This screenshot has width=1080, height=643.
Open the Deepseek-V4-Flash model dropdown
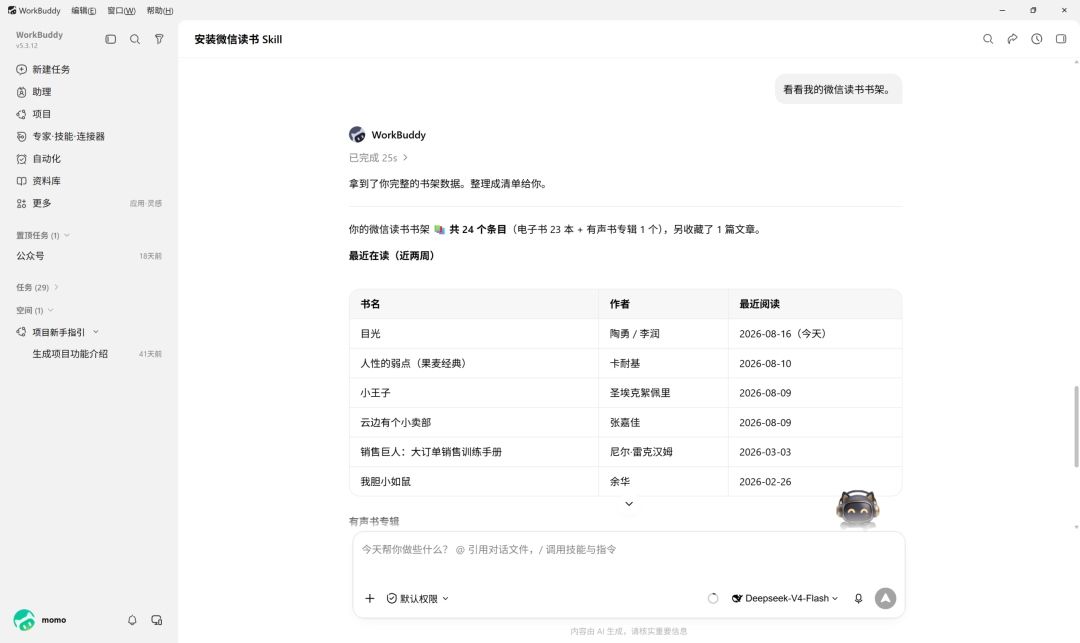[785, 598]
